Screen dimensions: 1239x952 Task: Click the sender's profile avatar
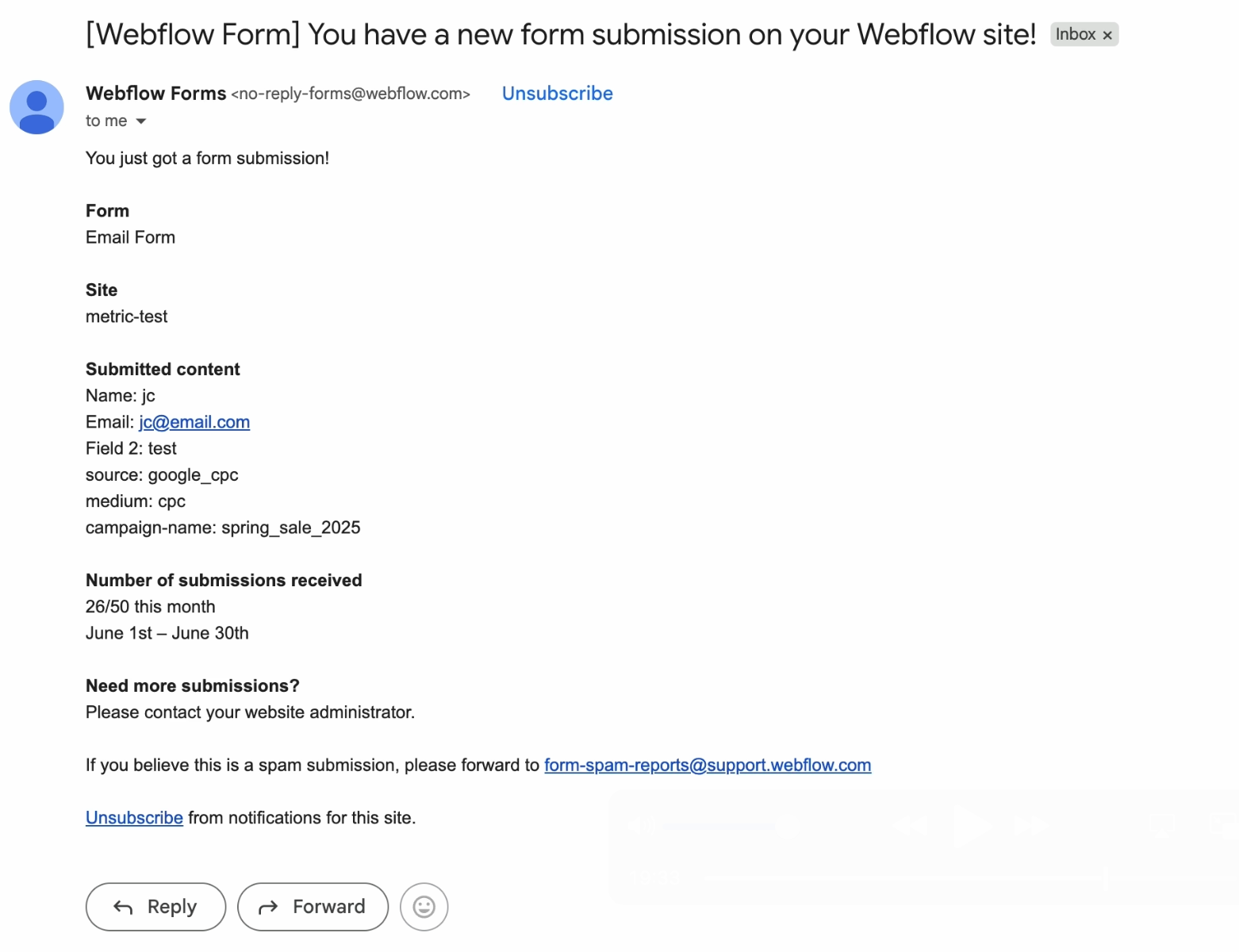pos(36,107)
